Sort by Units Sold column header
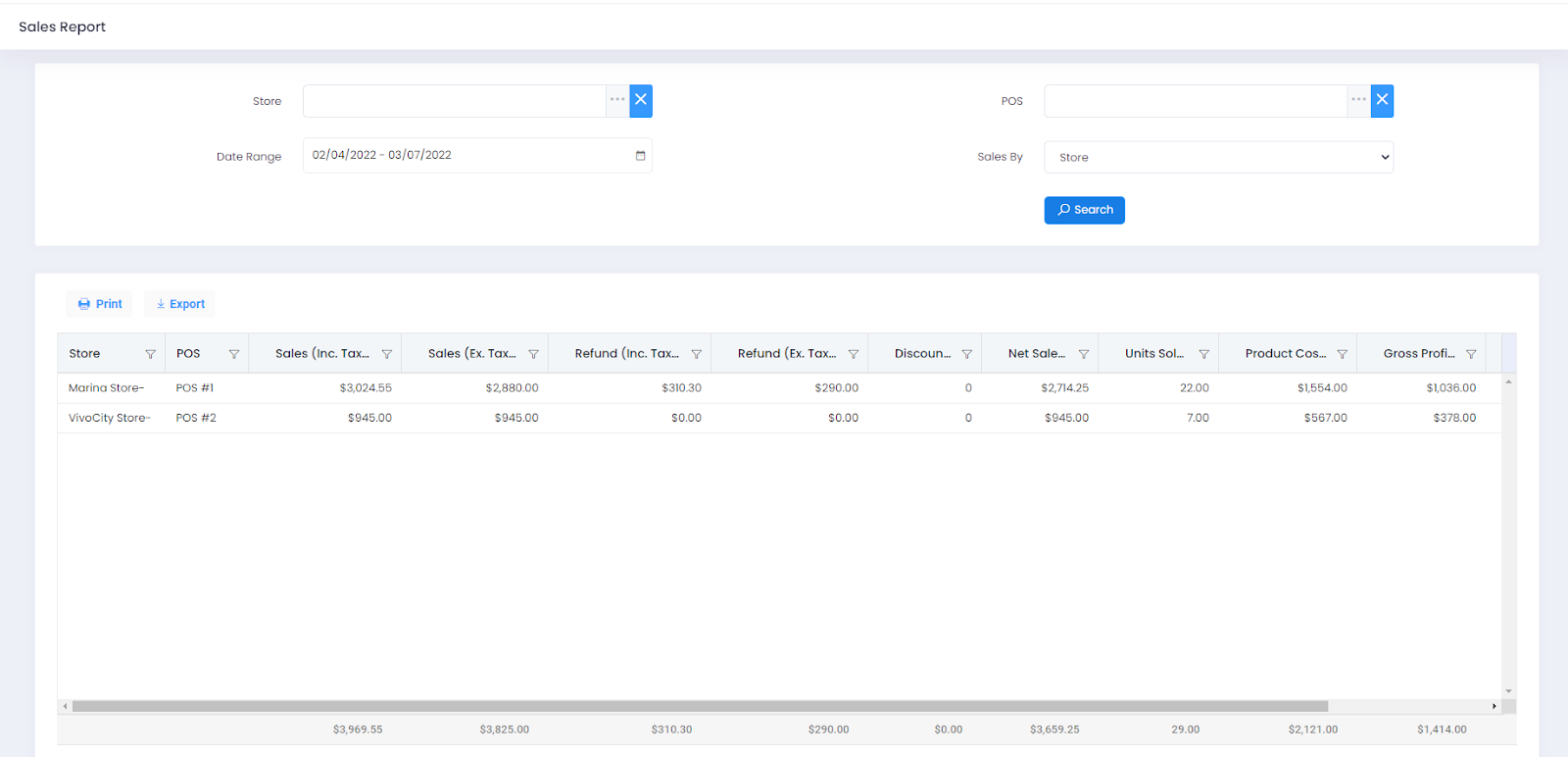 pos(1153,354)
